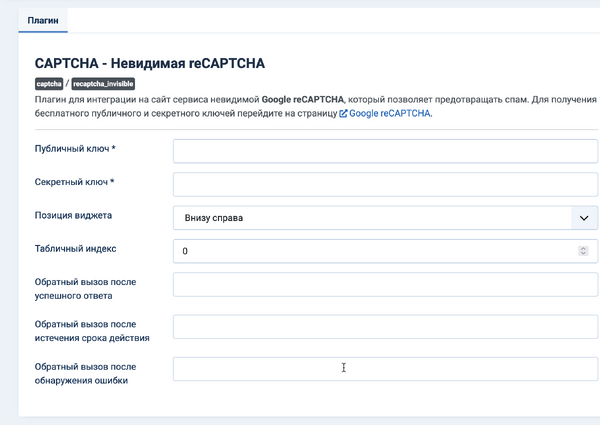
Task: Open the Позиция виджета dropdown
Action: click(x=385, y=218)
